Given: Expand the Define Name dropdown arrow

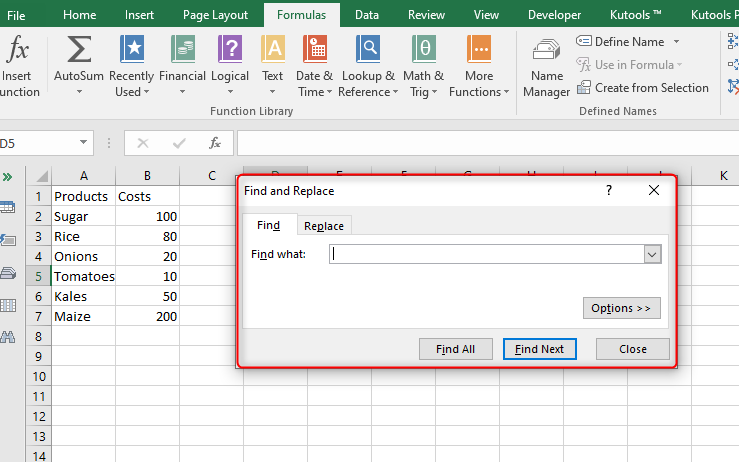Looking at the screenshot, I should click(x=676, y=41).
